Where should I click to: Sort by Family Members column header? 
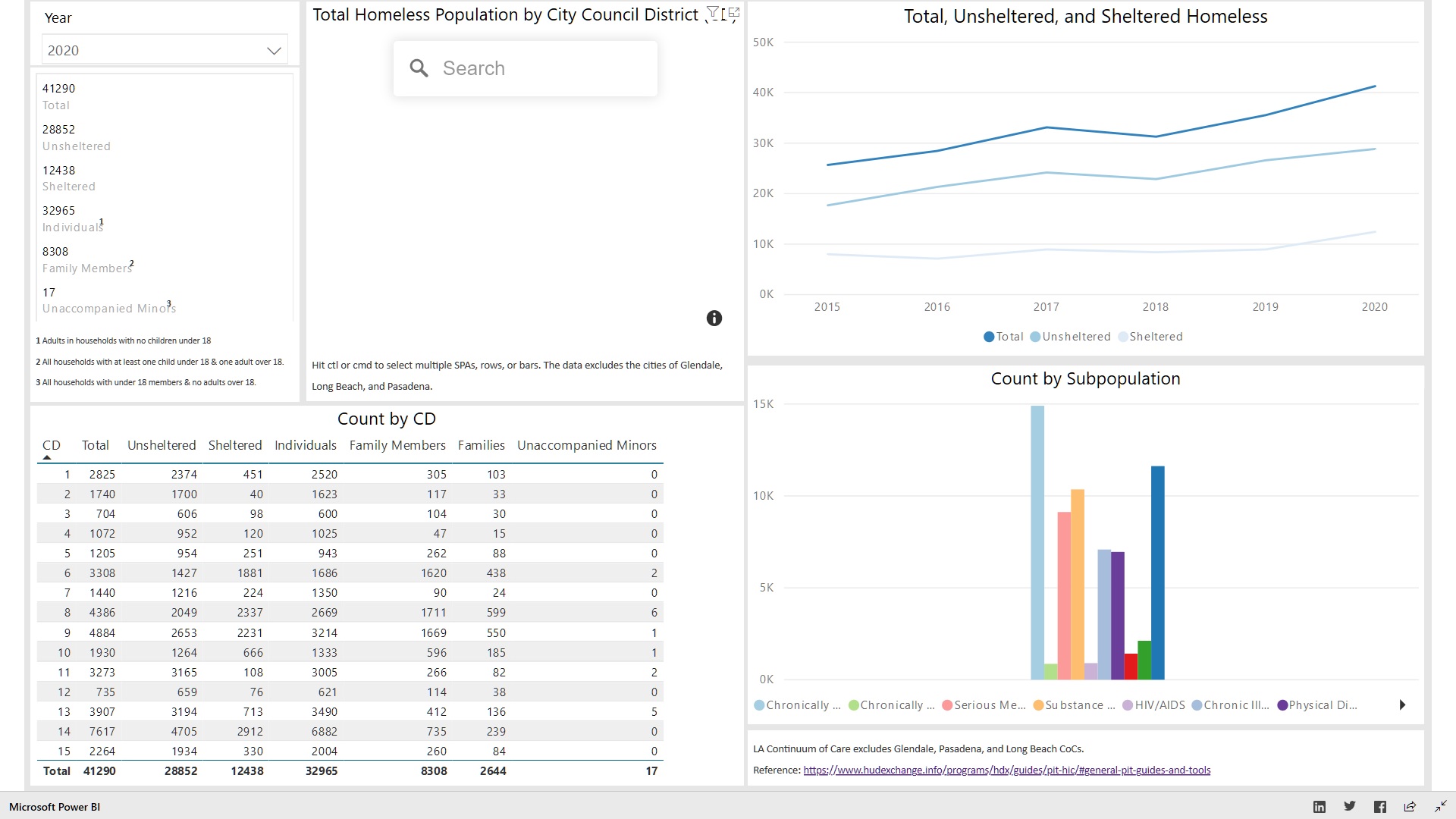[x=397, y=445]
